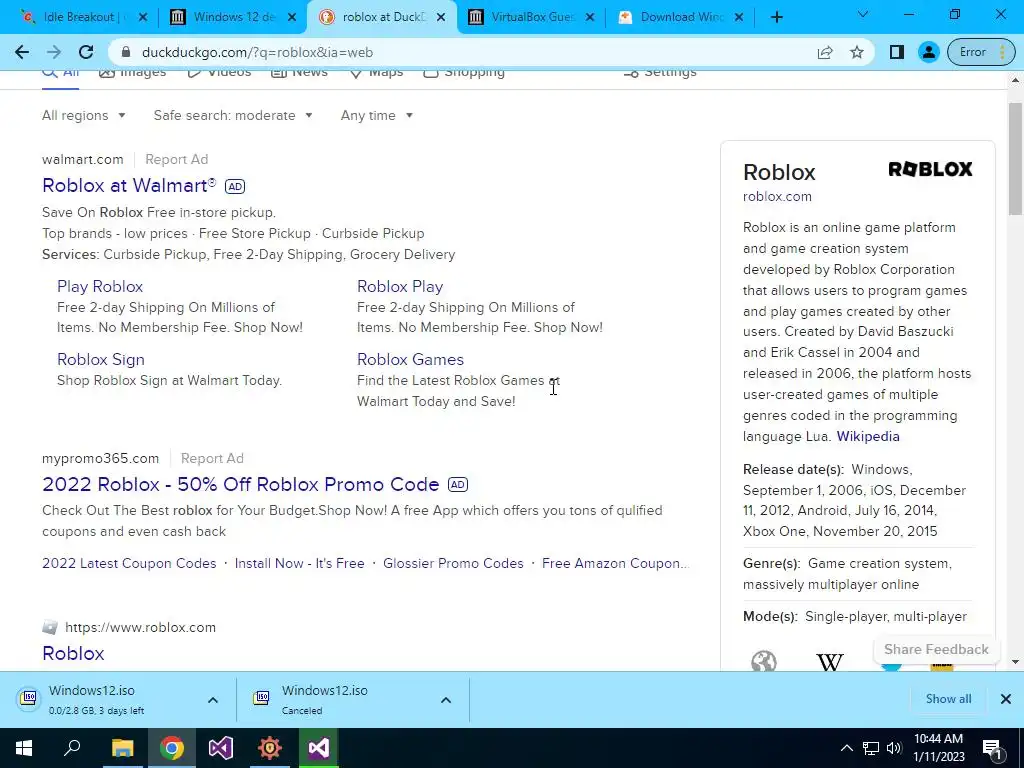The height and width of the screenshot is (768, 1024).
Task: Report the walmart.com ad
Action: (176, 159)
